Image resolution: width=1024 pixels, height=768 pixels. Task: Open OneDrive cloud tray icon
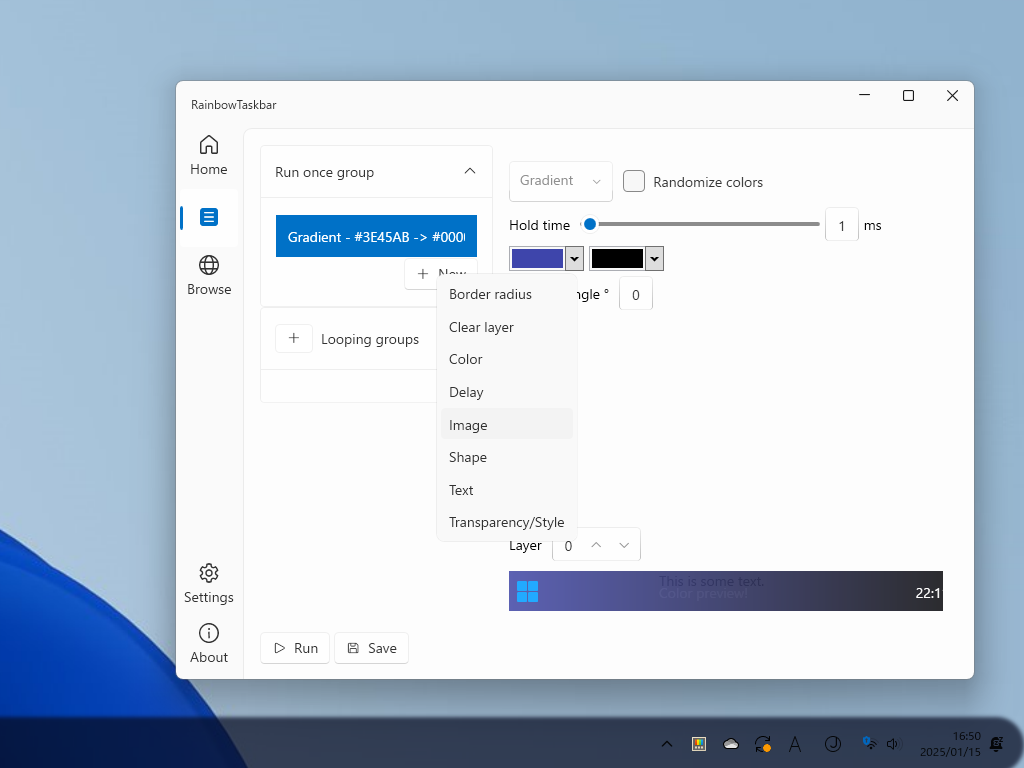tap(731, 744)
